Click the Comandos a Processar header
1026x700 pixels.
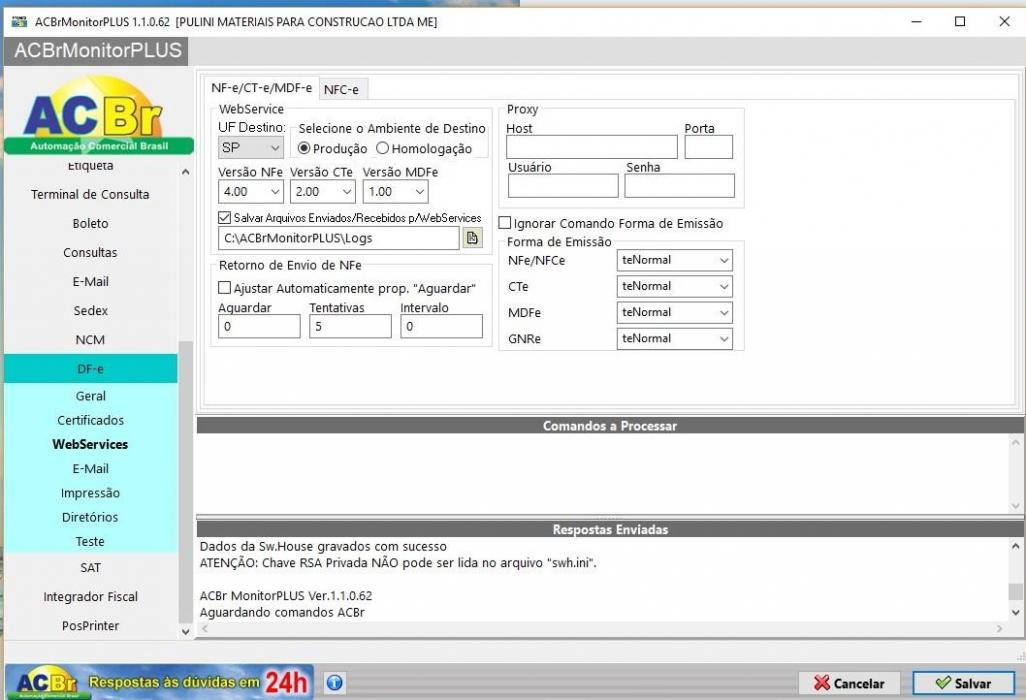[x=610, y=426]
